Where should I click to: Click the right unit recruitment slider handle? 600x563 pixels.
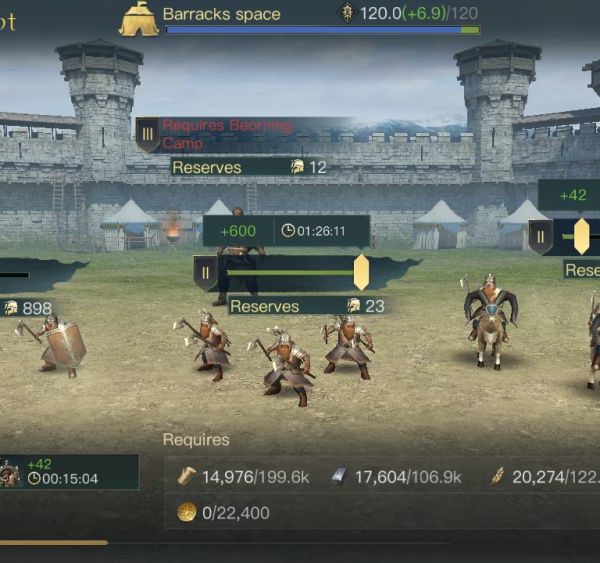[581, 237]
